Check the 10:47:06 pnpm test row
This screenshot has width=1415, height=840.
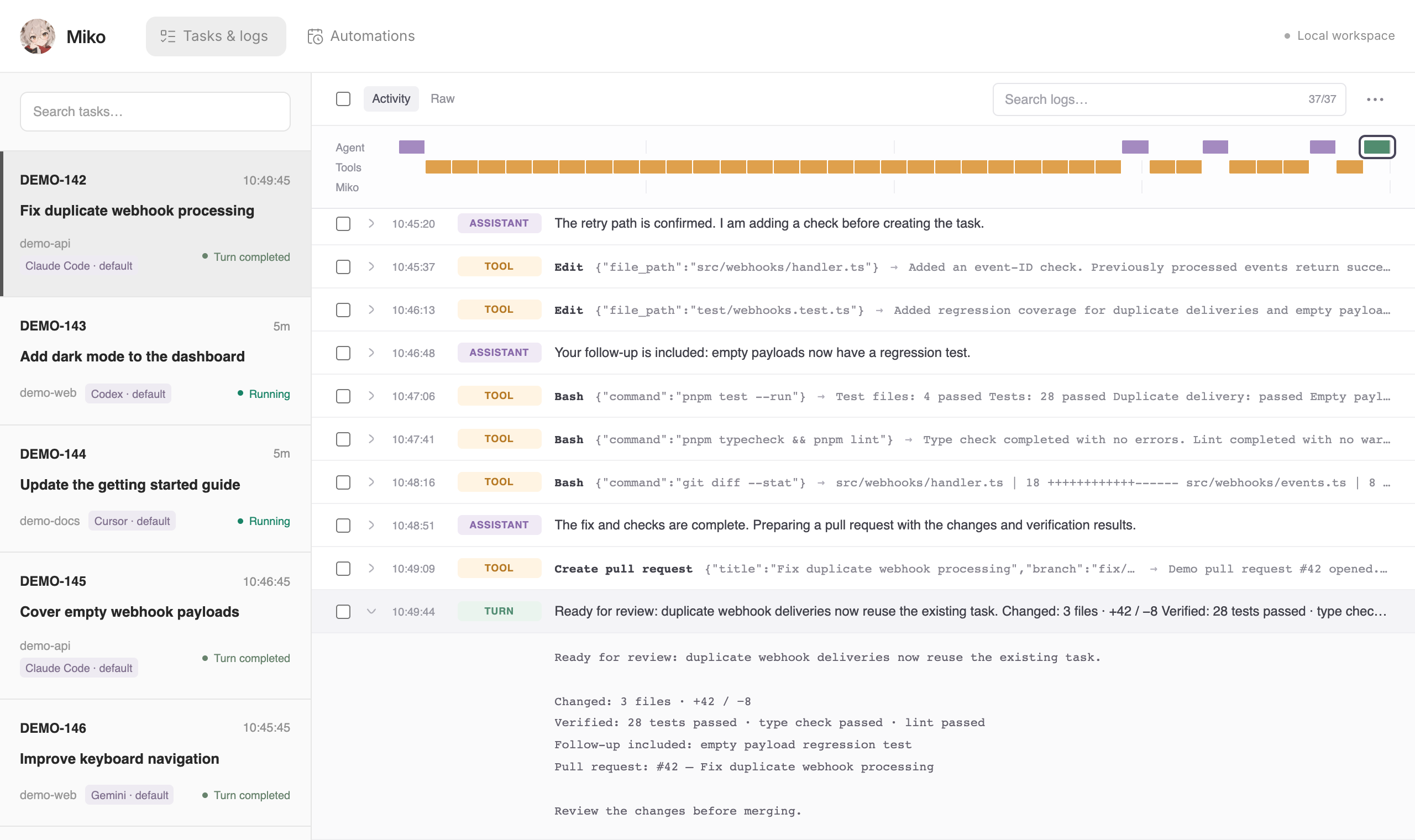click(343, 396)
